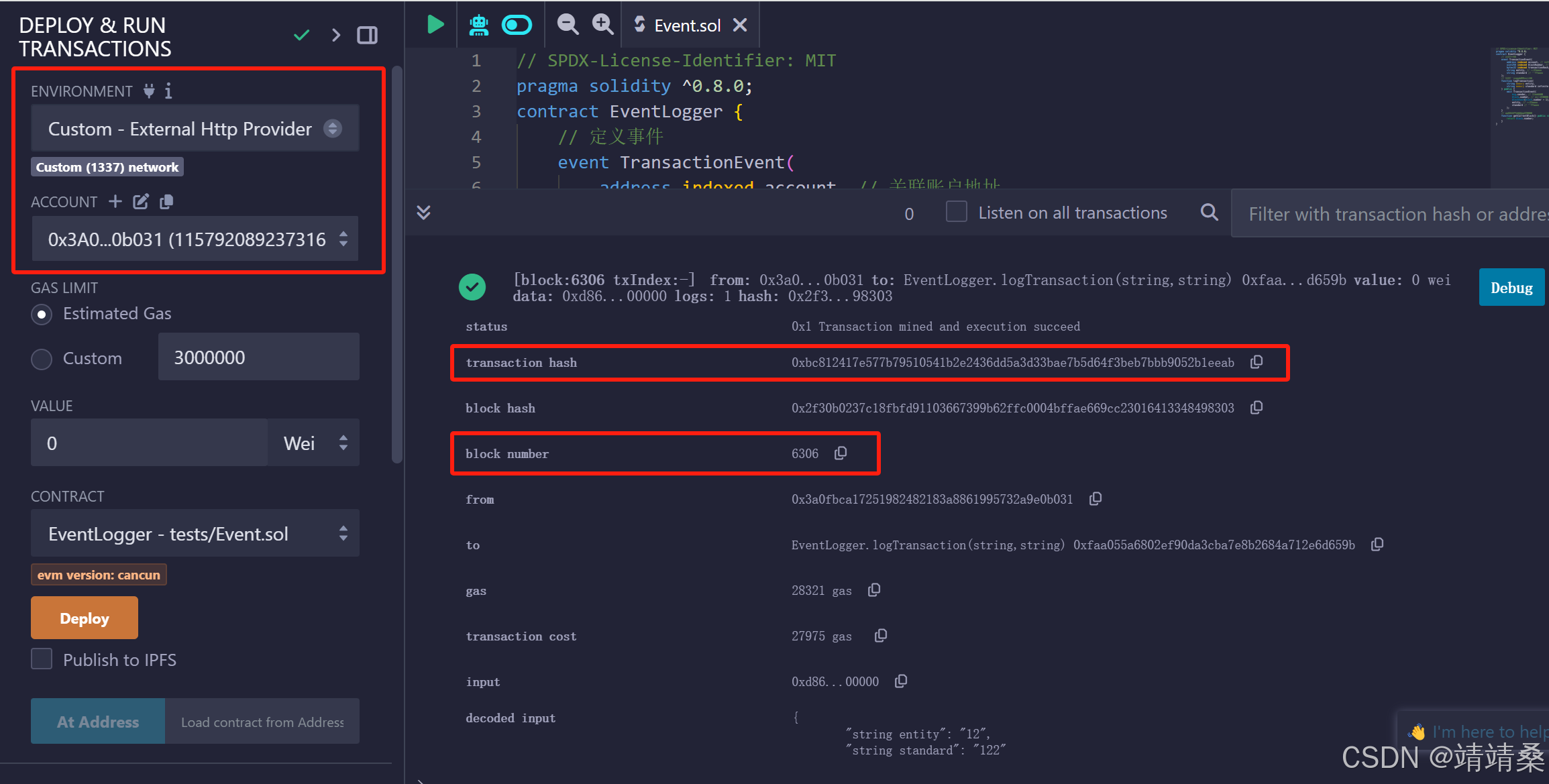Copy the transaction hash value
Viewport: 1549px width, 784px height.
click(x=1257, y=362)
